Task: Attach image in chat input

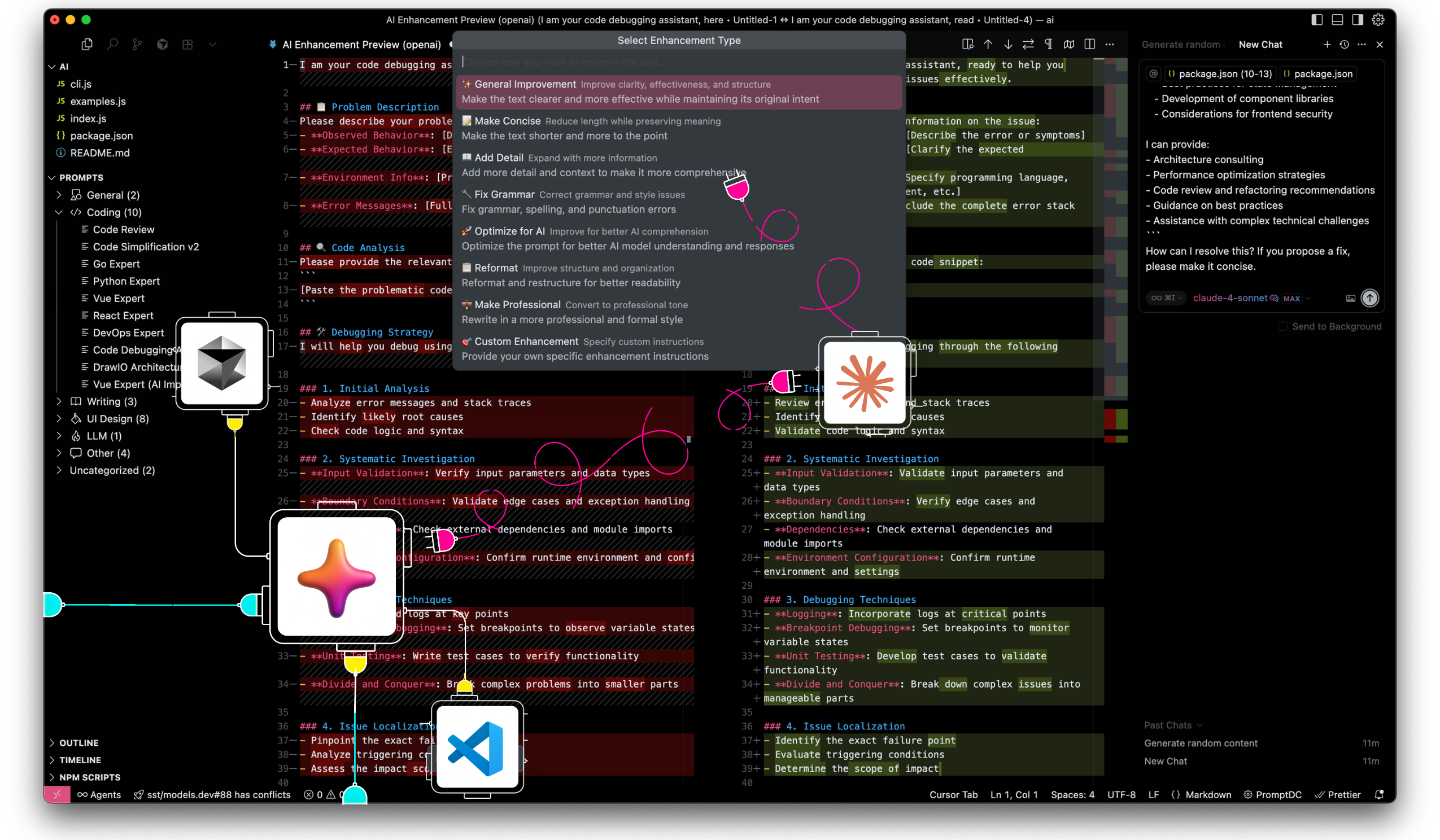Action: coord(1350,297)
